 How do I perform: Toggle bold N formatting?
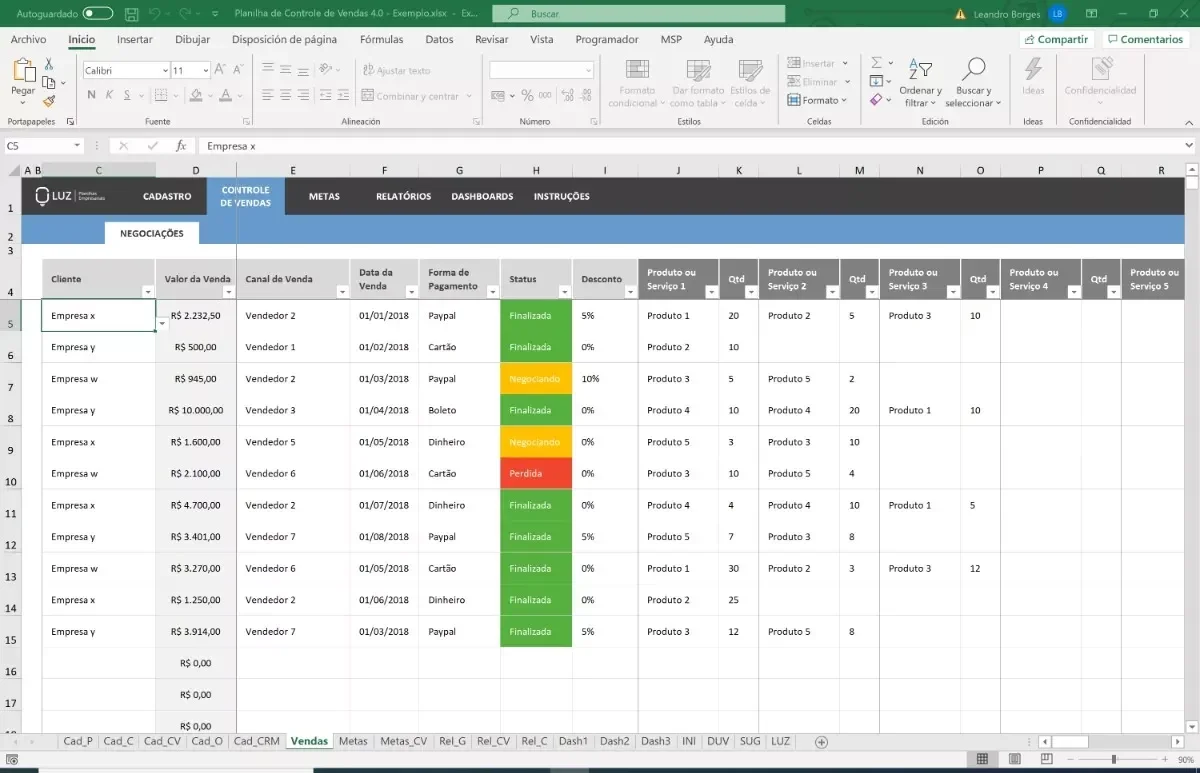click(92, 95)
